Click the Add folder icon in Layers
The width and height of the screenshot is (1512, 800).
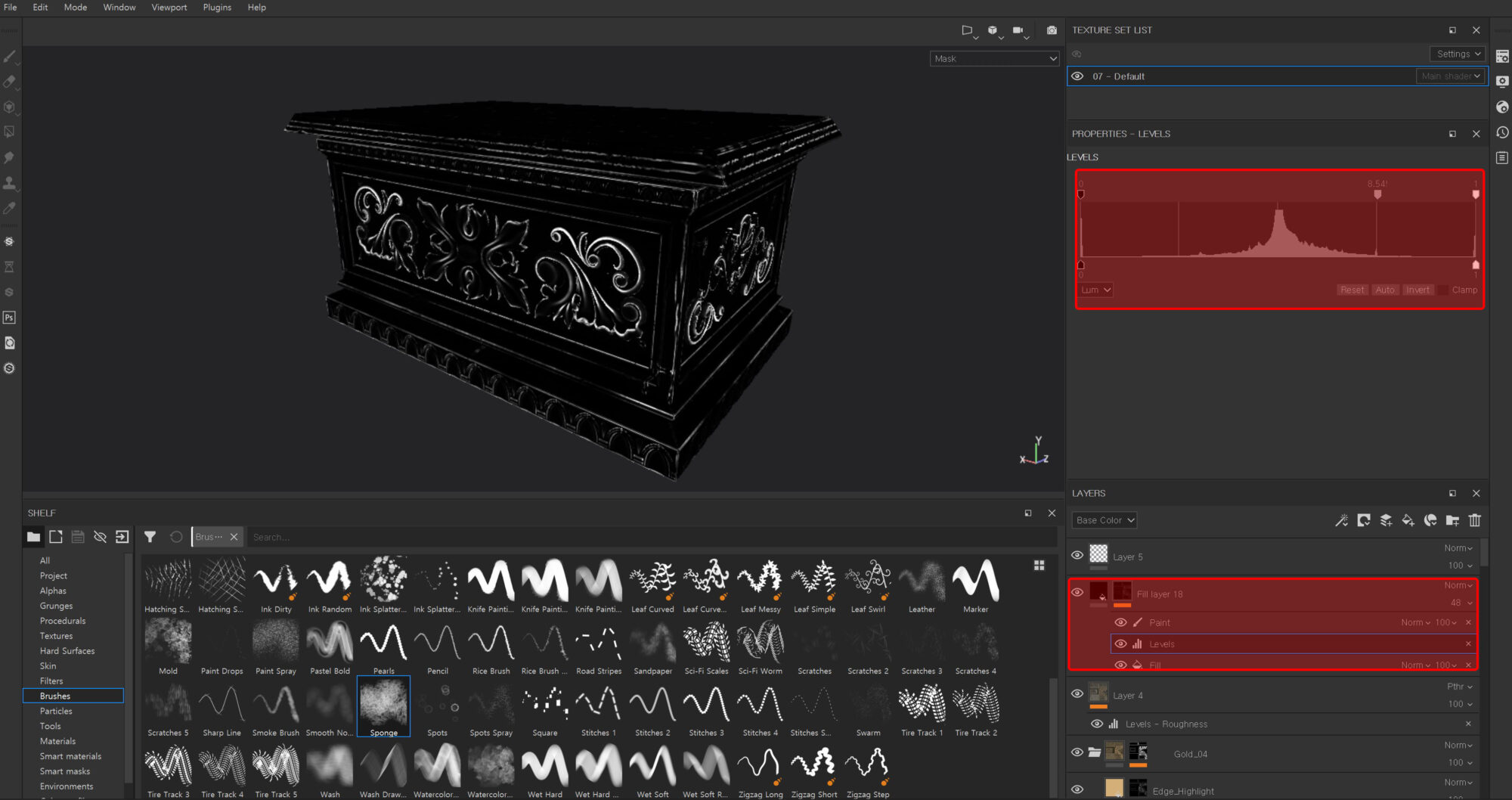point(1452,520)
